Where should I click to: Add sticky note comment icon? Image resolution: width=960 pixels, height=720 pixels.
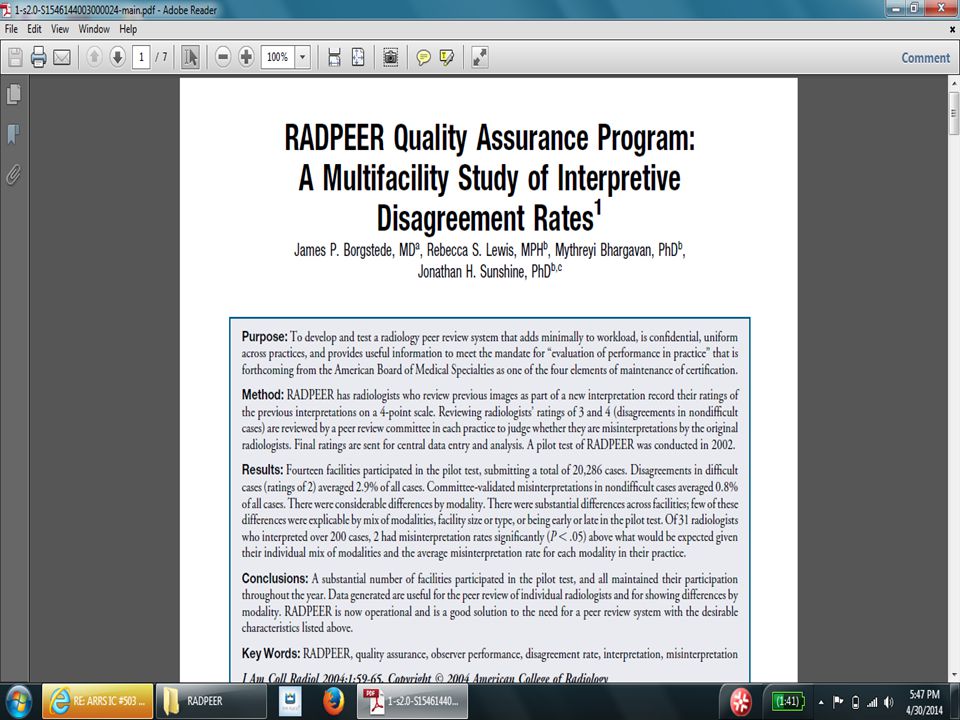423,58
